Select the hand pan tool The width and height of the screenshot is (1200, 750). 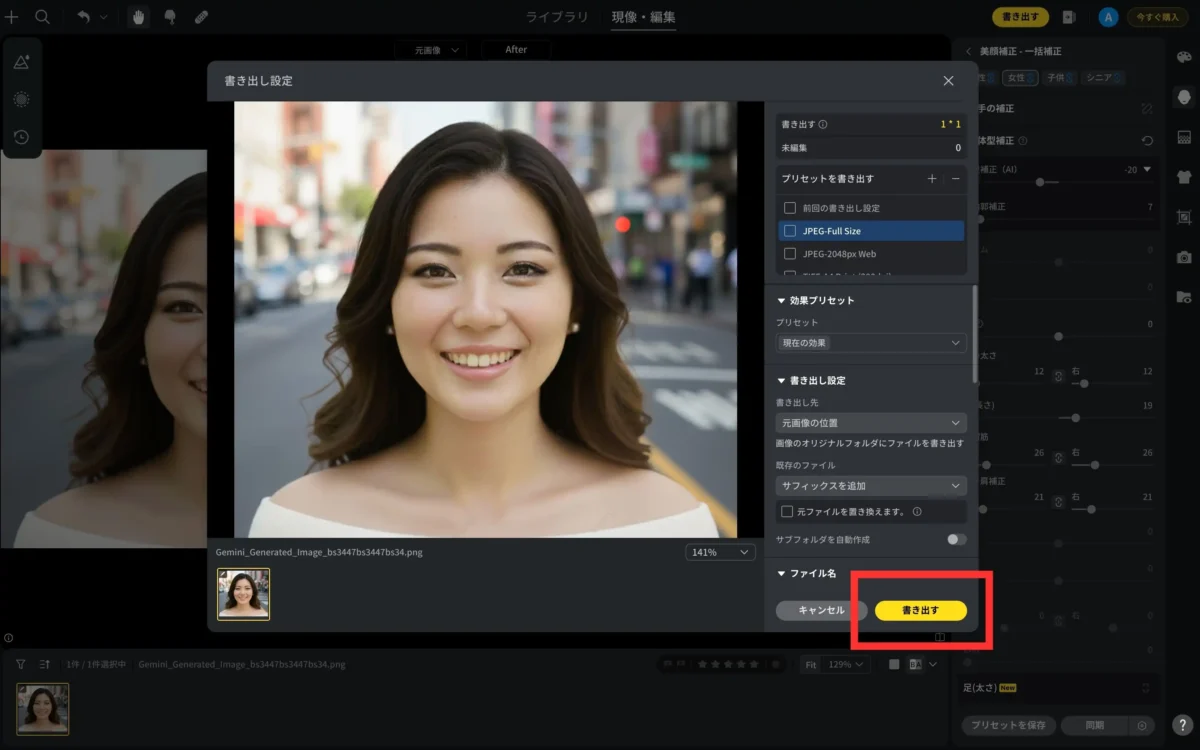138,17
